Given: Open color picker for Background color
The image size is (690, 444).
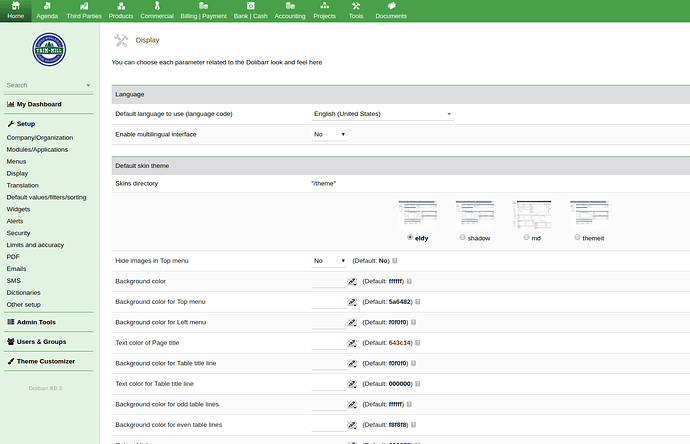Looking at the screenshot, I should [352, 282].
